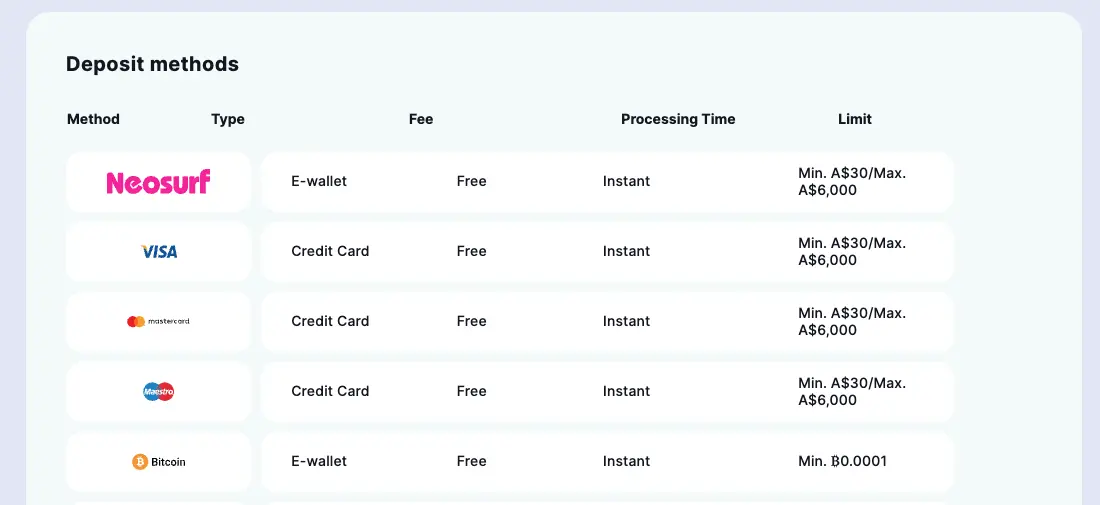Click Free fee in the Mastercard row
1100x505 pixels.
tap(471, 321)
